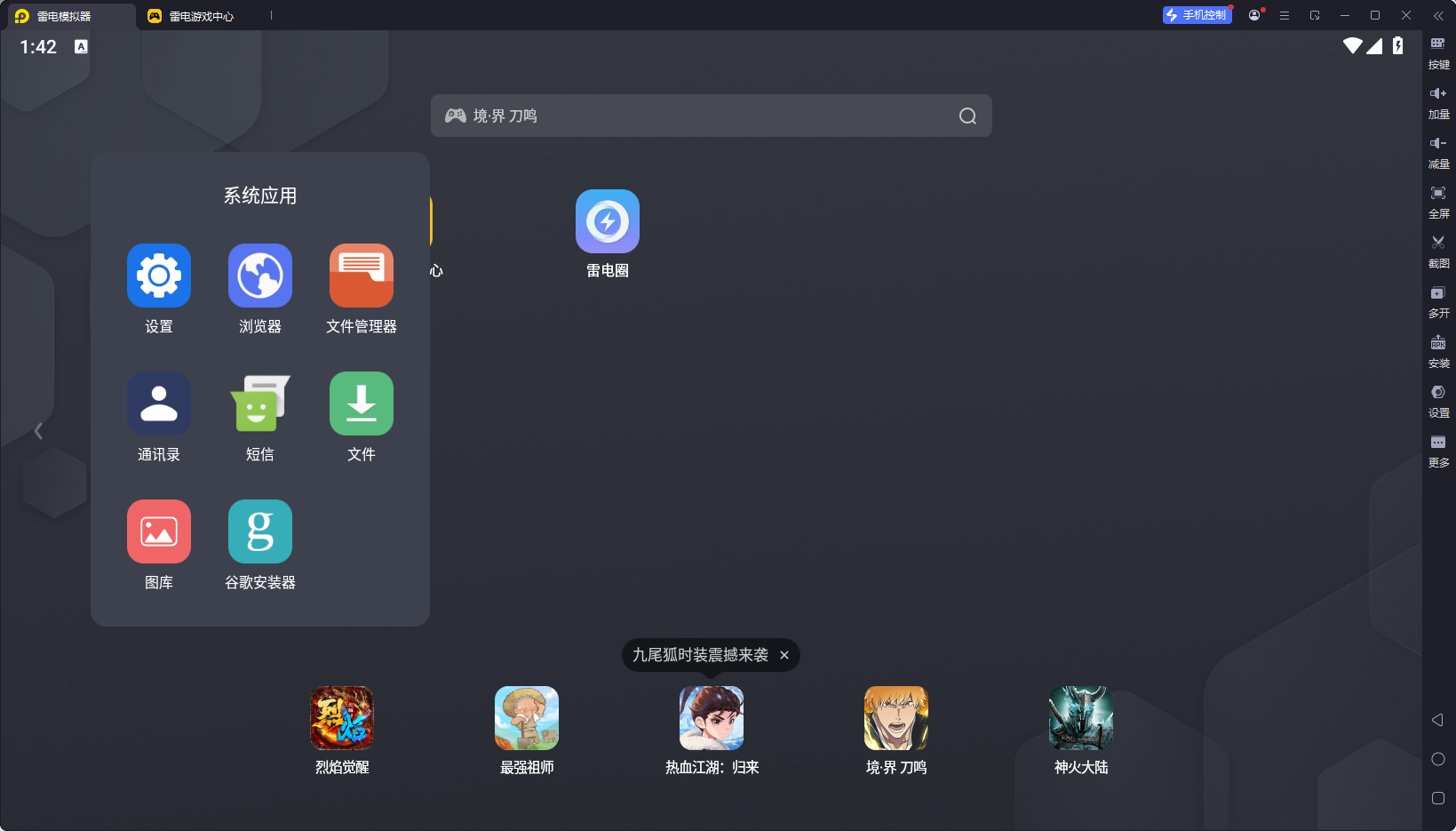This screenshot has width=1456, height=831.
Task: Tap the Android back triangle button
Action: 1437,720
